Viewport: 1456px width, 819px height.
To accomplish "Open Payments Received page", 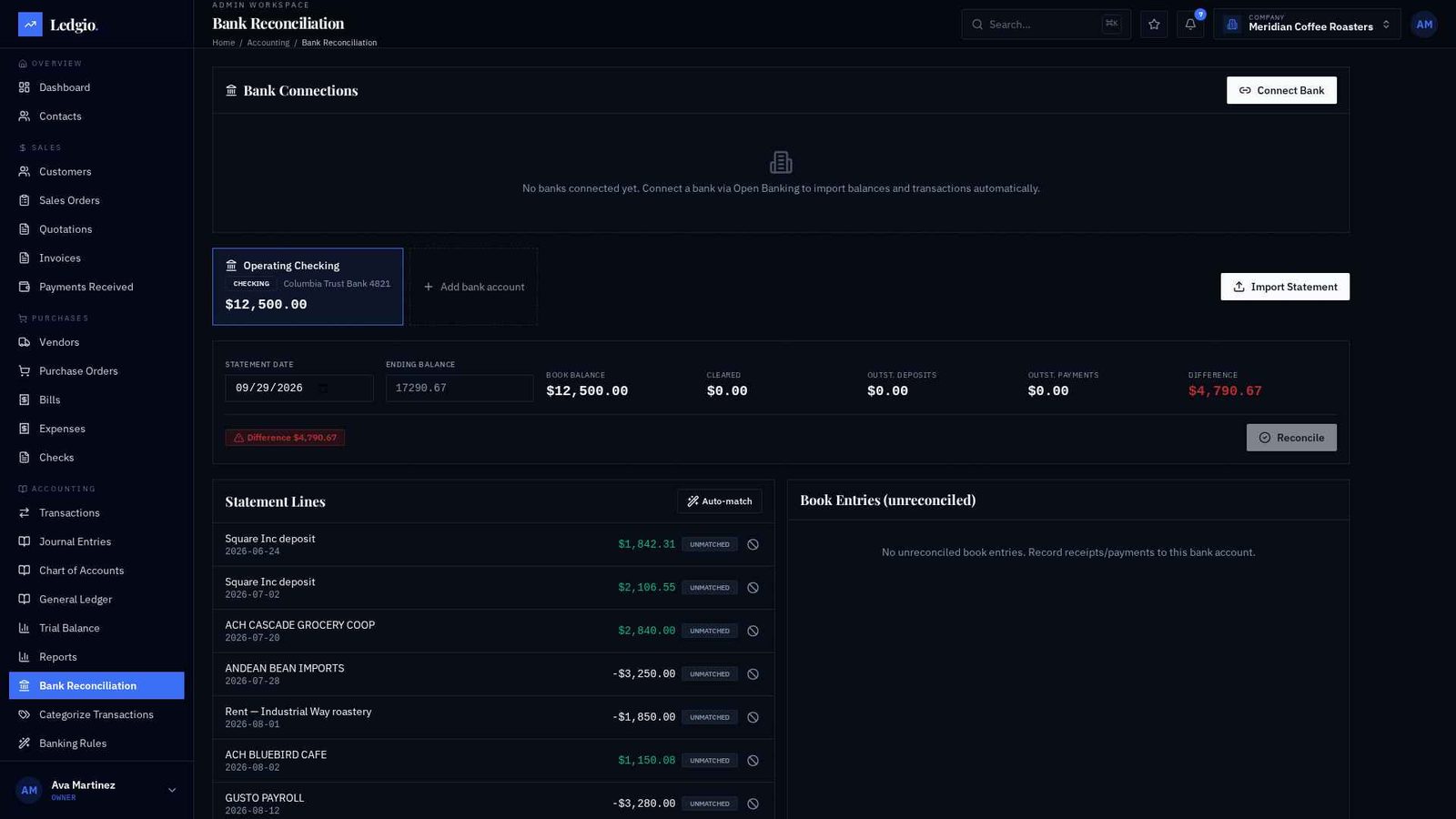I will coord(96,287).
